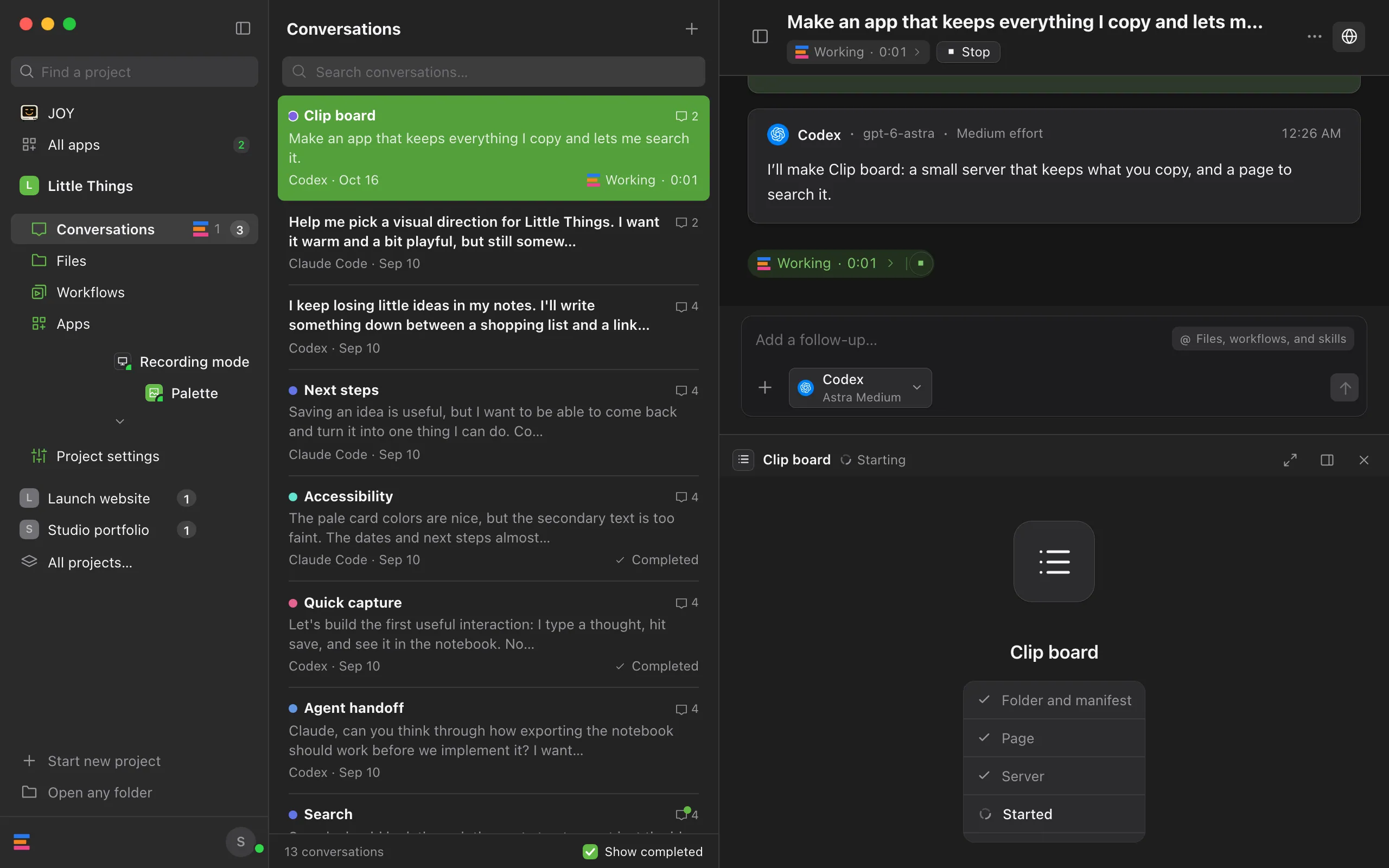1389x868 pixels.
Task: Click Files, workflows, and skills mention button
Action: (x=1263, y=339)
